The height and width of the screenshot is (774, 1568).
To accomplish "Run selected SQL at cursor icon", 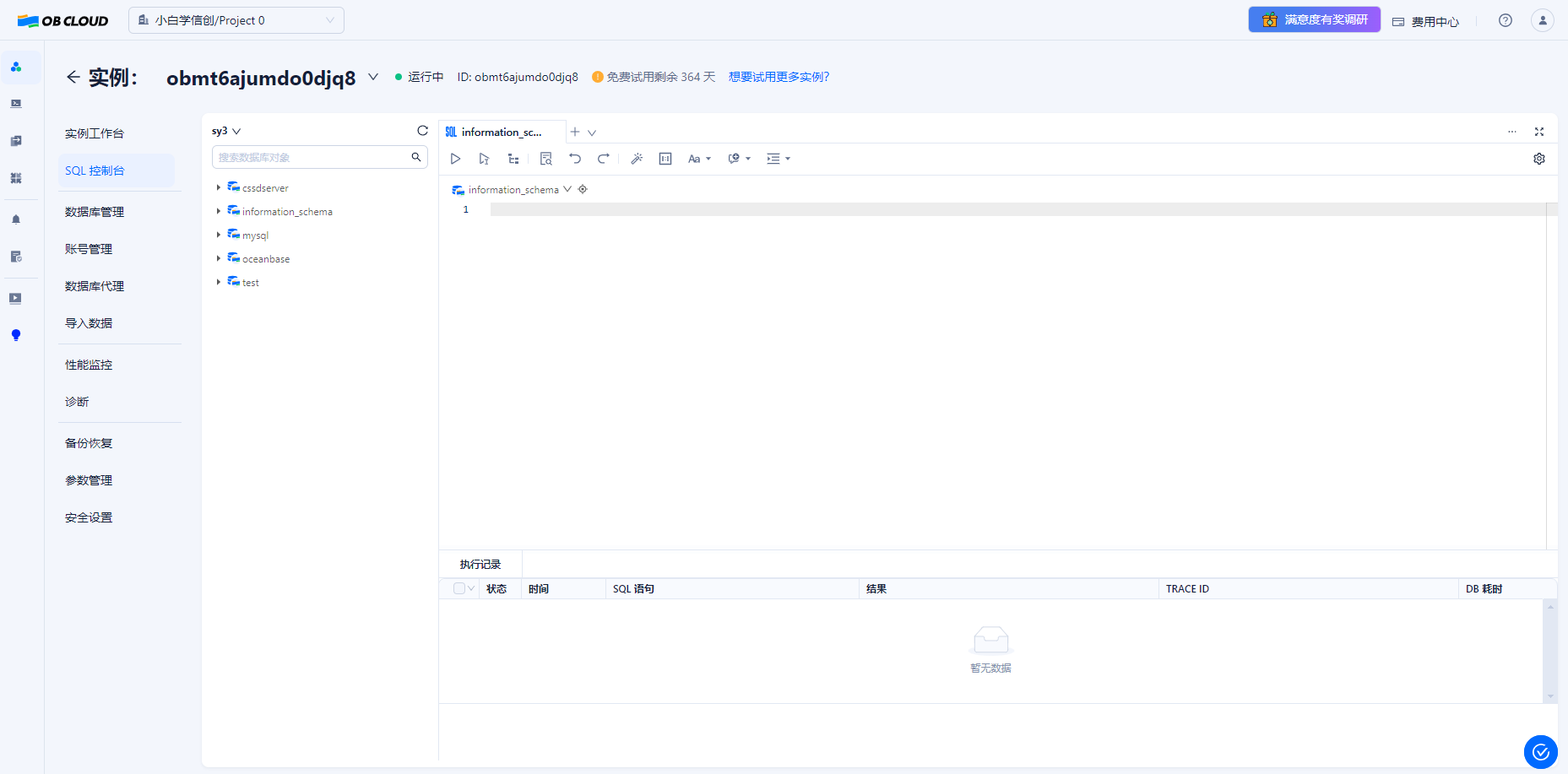I will click(484, 159).
